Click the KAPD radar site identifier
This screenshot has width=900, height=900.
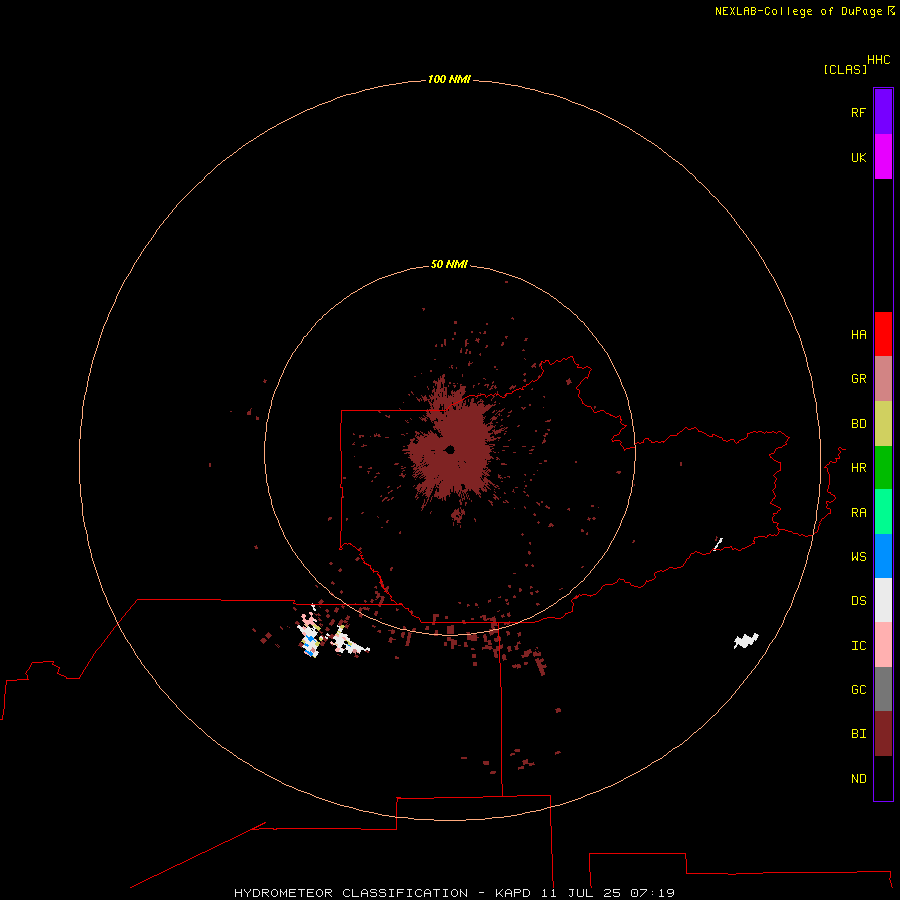pos(513,893)
